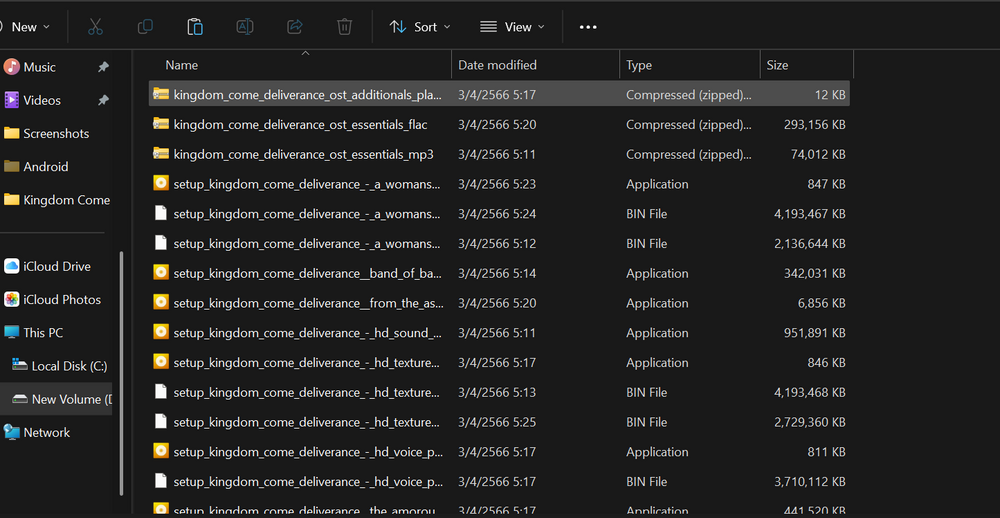Screen dimensions: 1000x518
Task: Open Screenshots folder in sidebar
Action: pyautogui.click(x=56, y=133)
